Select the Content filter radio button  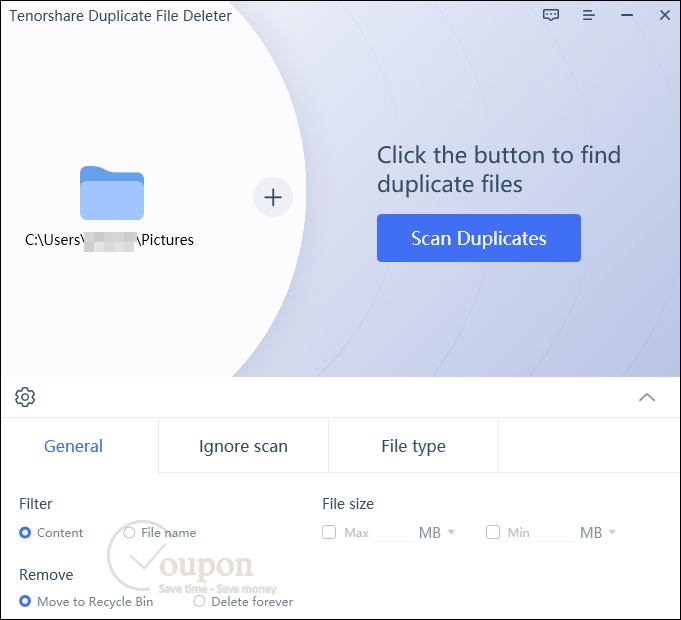pyautogui.click(x=25, y=532)
